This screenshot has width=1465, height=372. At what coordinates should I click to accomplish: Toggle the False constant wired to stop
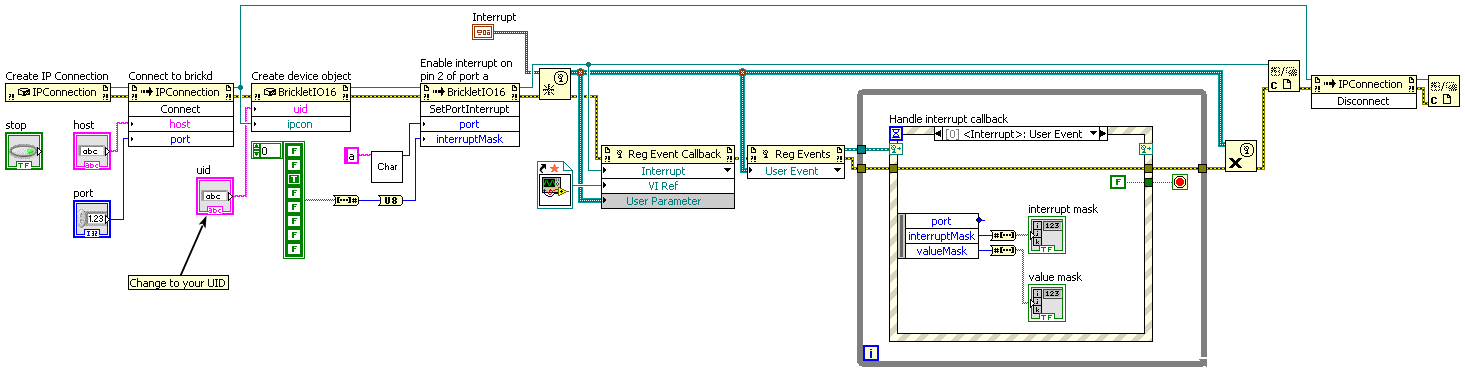click(1117, 181)
